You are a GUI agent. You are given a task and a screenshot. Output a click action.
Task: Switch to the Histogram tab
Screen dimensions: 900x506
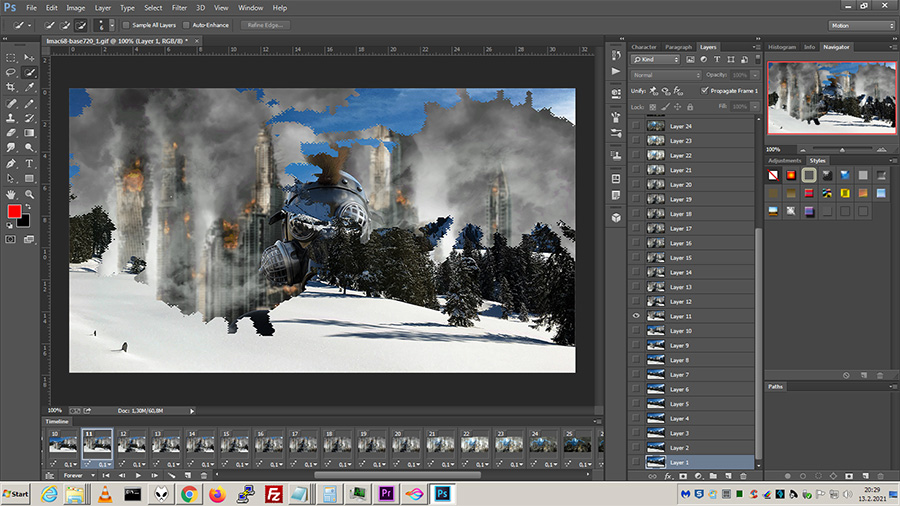(782, 47)
